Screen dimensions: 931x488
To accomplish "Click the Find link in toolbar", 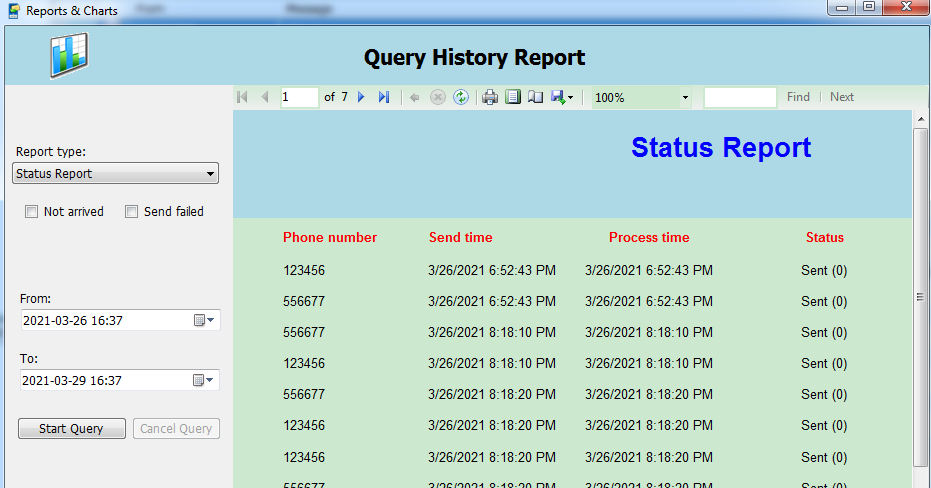I will pos(798,97).
